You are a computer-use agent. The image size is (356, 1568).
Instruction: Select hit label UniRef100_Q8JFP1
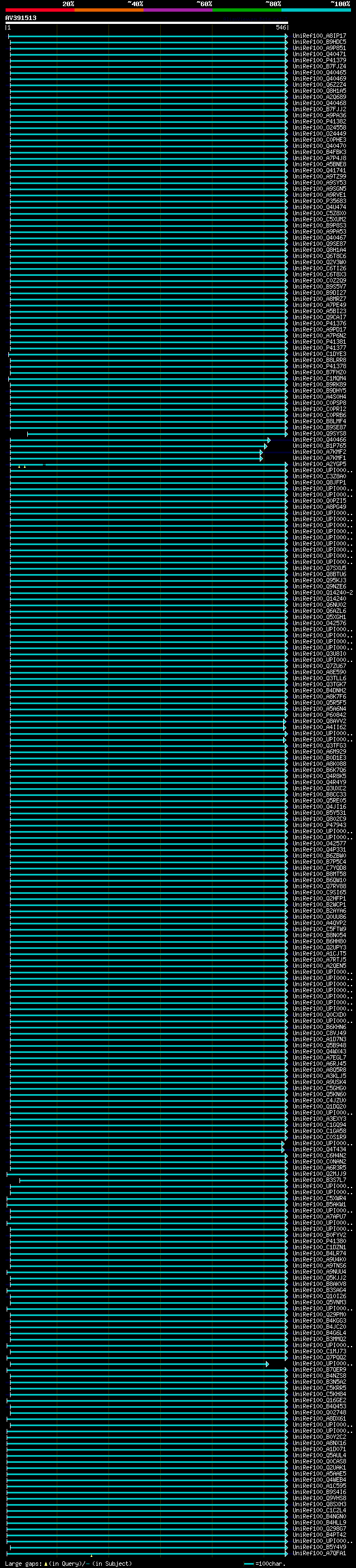tap(319, 482)
